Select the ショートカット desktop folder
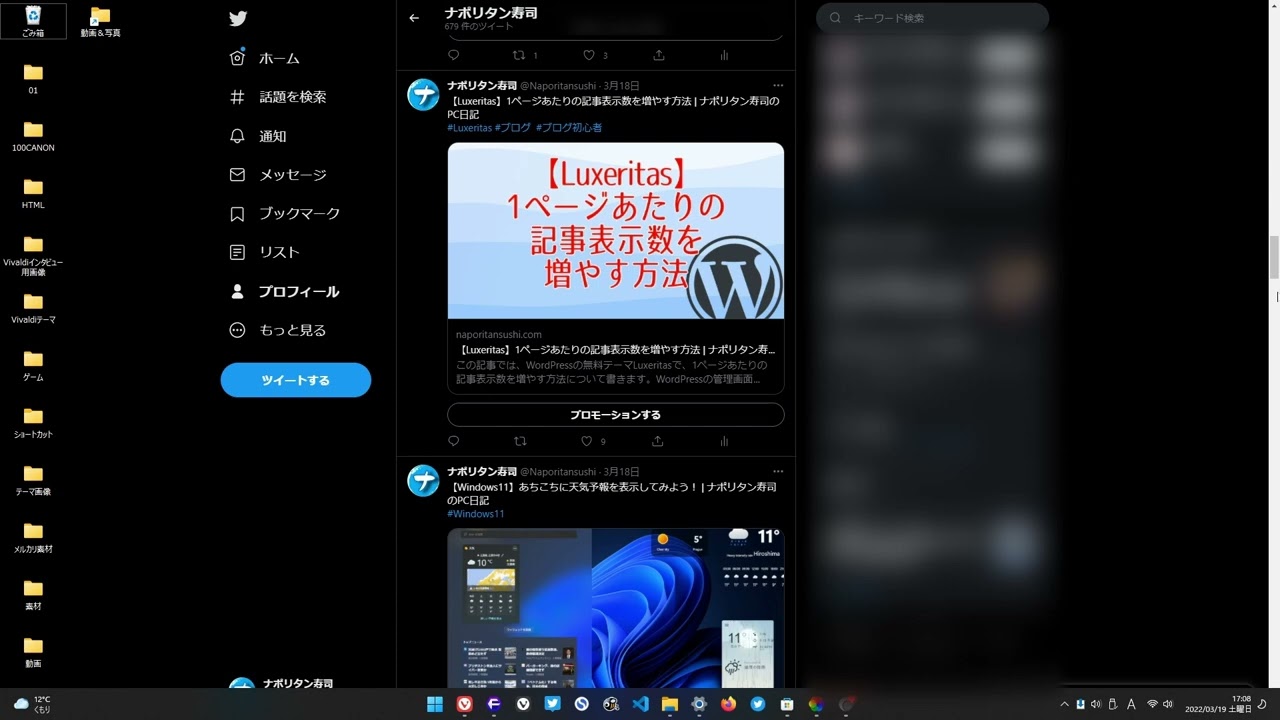This screenshot has height=720, width=1280. [33, 422]
